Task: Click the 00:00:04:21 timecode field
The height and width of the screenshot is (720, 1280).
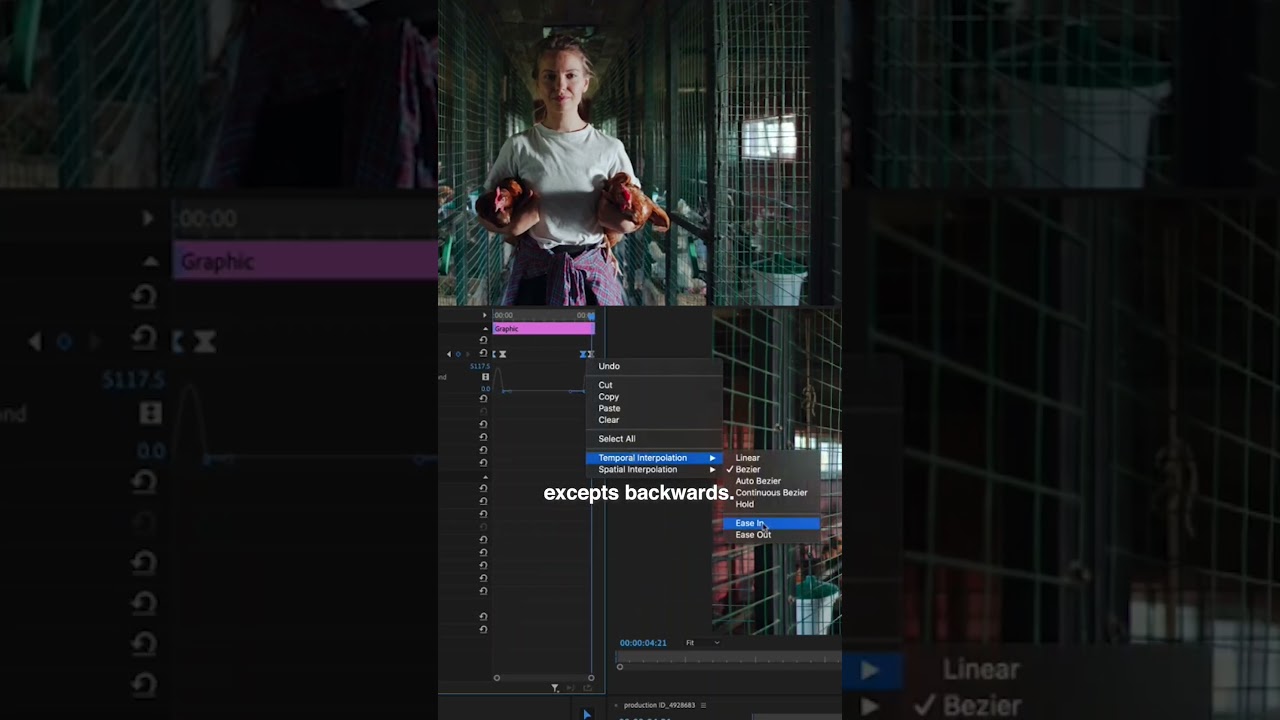Action: [x=643, y=643]
